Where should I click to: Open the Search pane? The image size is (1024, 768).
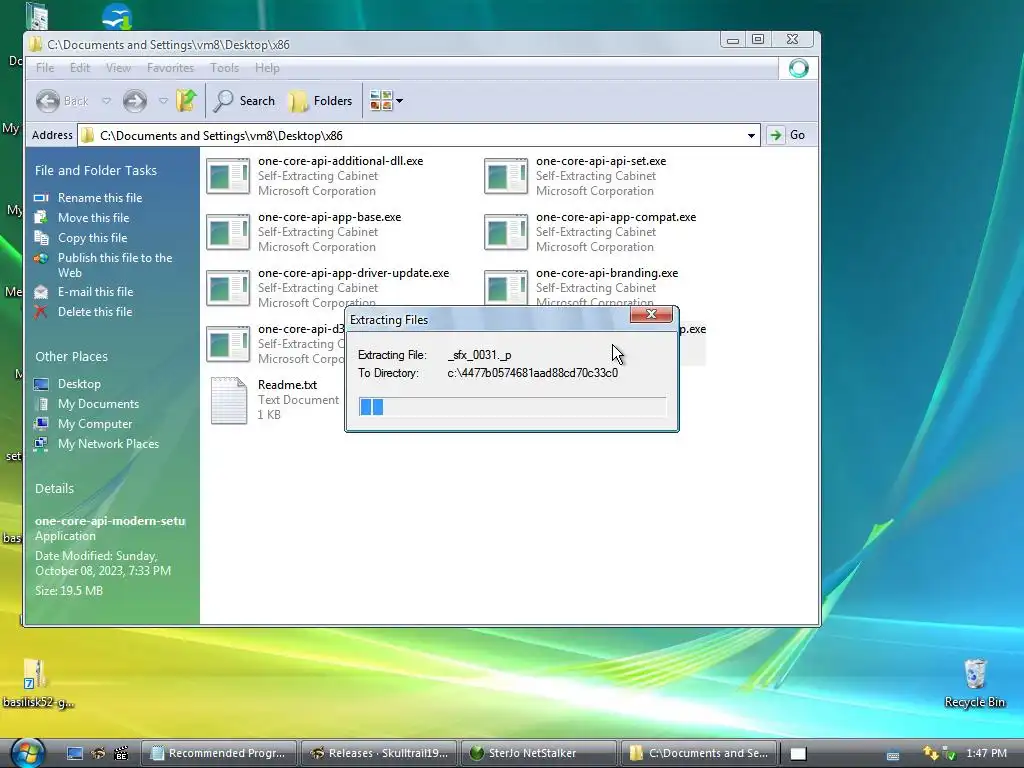(x=245, y=101)
